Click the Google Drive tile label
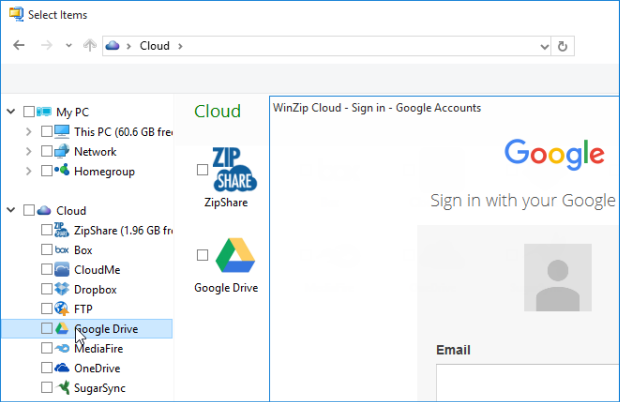The image size is (620, 402). click(x=226, y=288)
